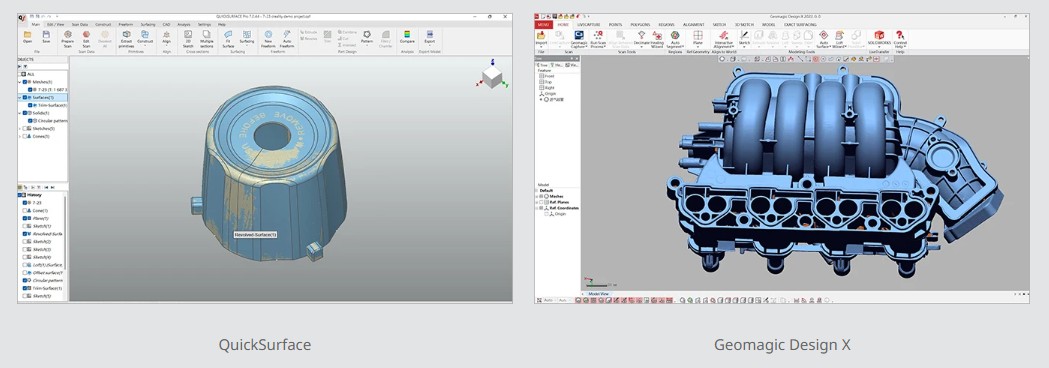This screenshot has height=368, width=1049.
Task: Click Save in the QuickSurface ribbon
Action: (x=46, y=37)
